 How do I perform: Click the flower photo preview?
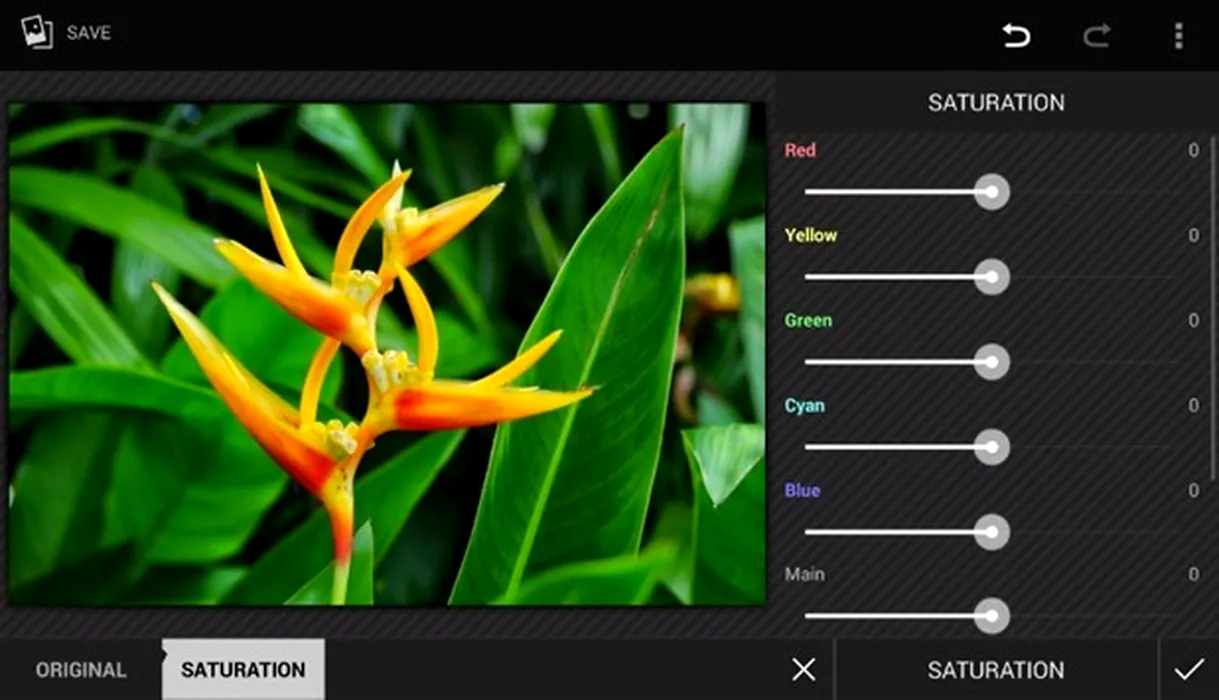coord(386,353)
